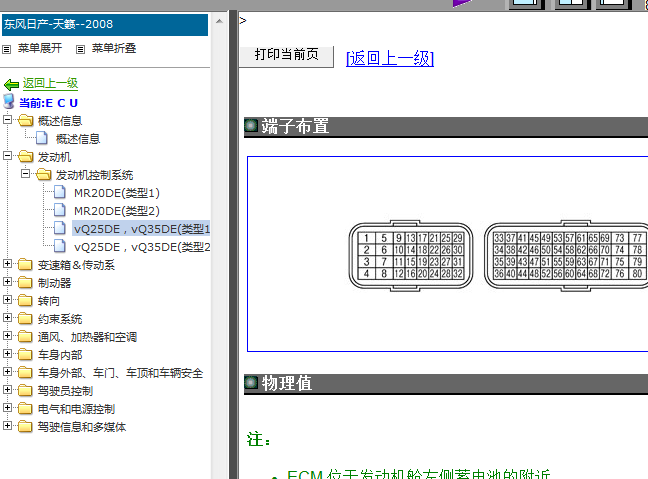Click the 菜单折叠 list icon
The width and height of the screenshot is (648, 479).
[81, 50]
